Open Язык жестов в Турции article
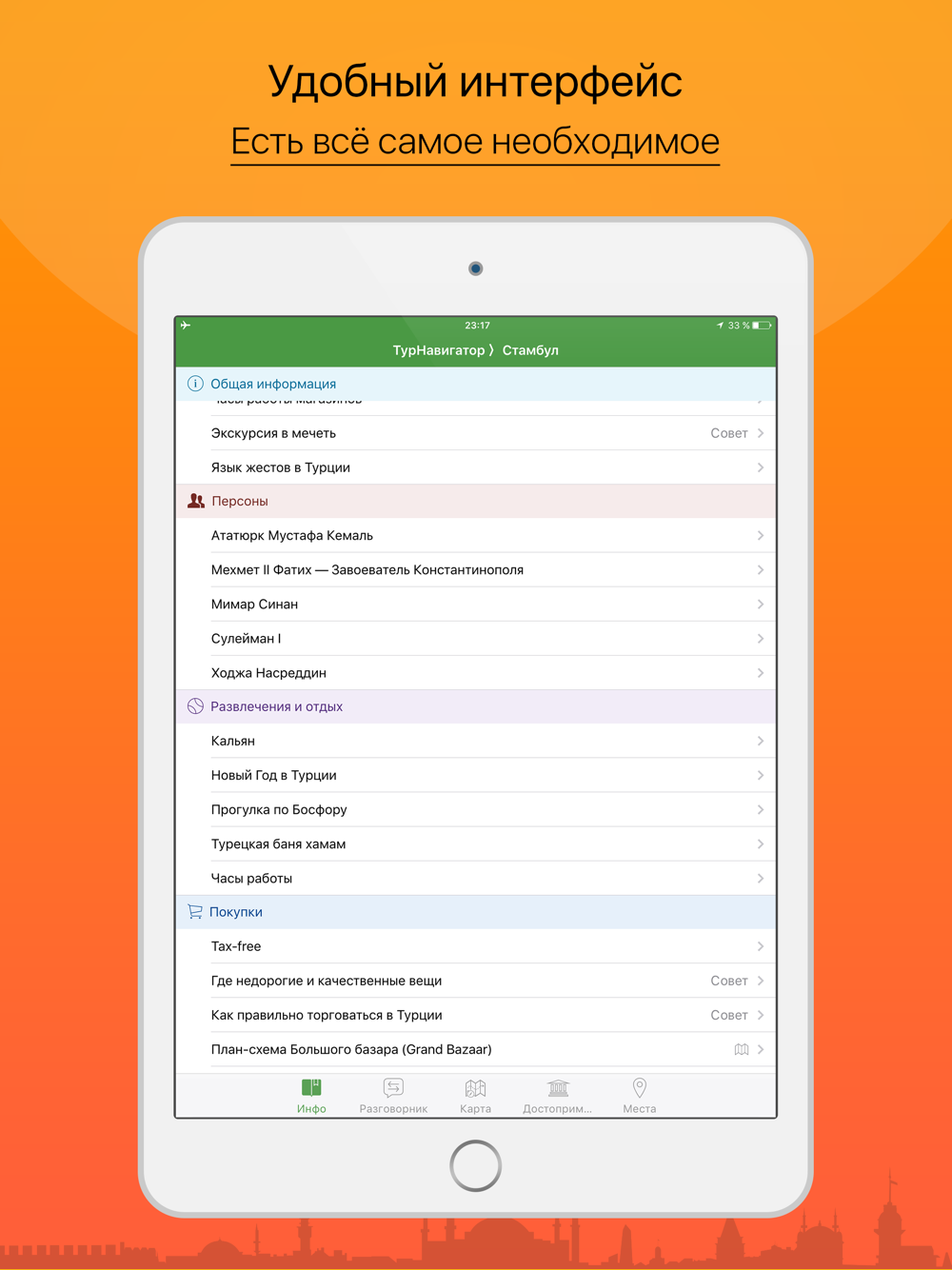The height and width of the screenshot is (1270, 952). pos(476,467)
